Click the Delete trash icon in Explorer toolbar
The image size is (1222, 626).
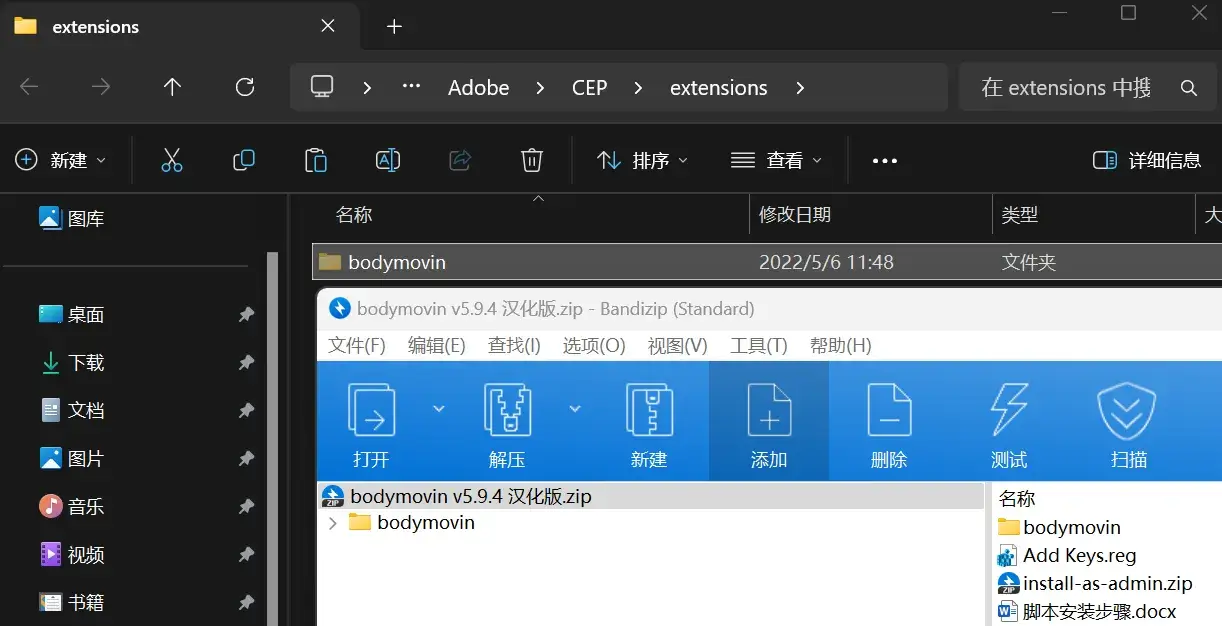(x=532, y=160)
